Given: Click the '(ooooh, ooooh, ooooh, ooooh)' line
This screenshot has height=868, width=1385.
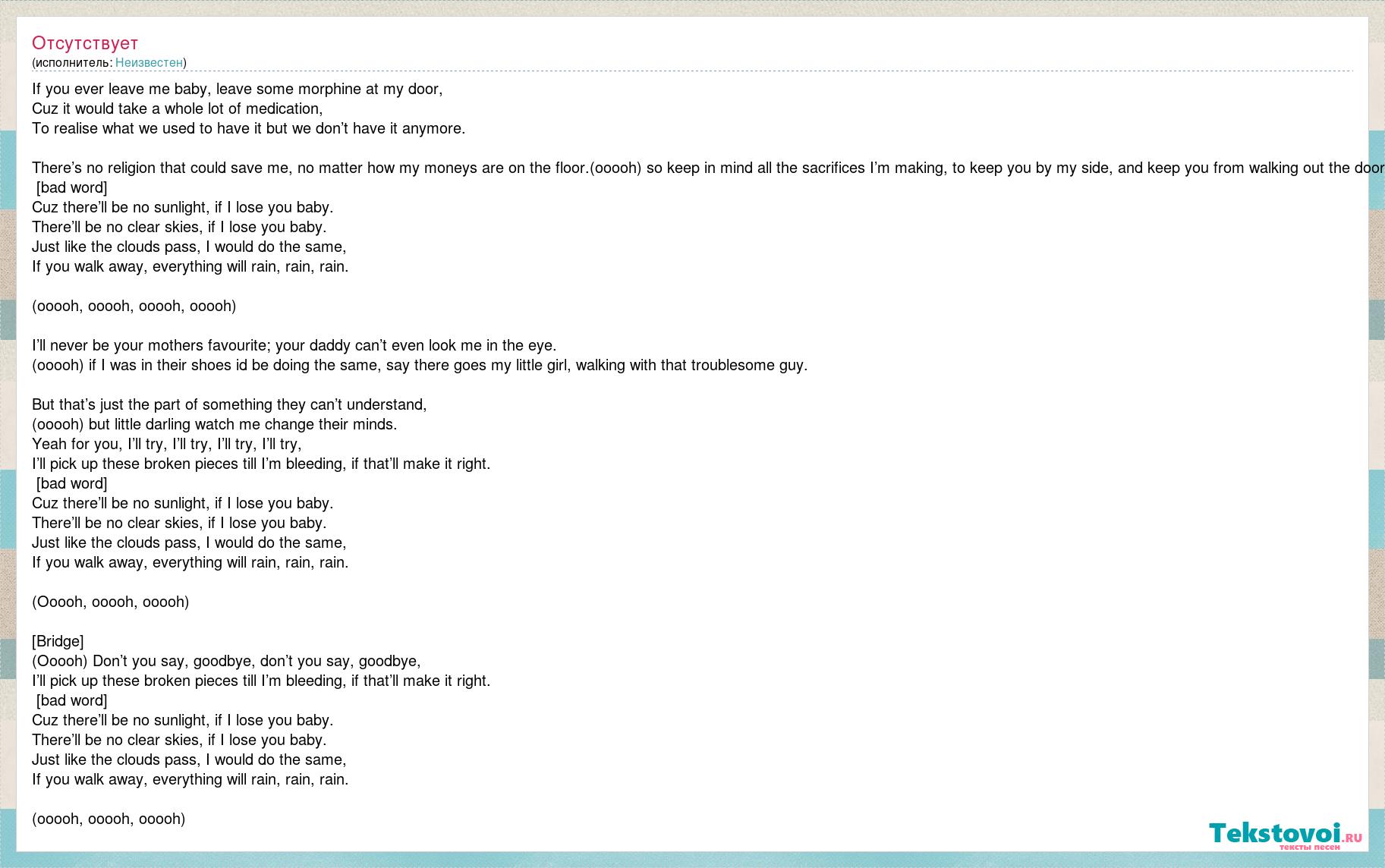Looking at the screenshot, I should [134, 306].
